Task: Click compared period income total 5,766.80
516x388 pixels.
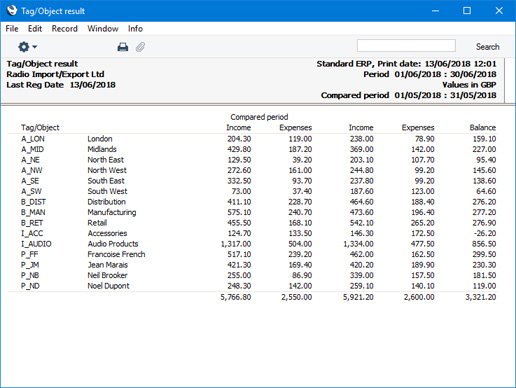Action: pos(236,297)
